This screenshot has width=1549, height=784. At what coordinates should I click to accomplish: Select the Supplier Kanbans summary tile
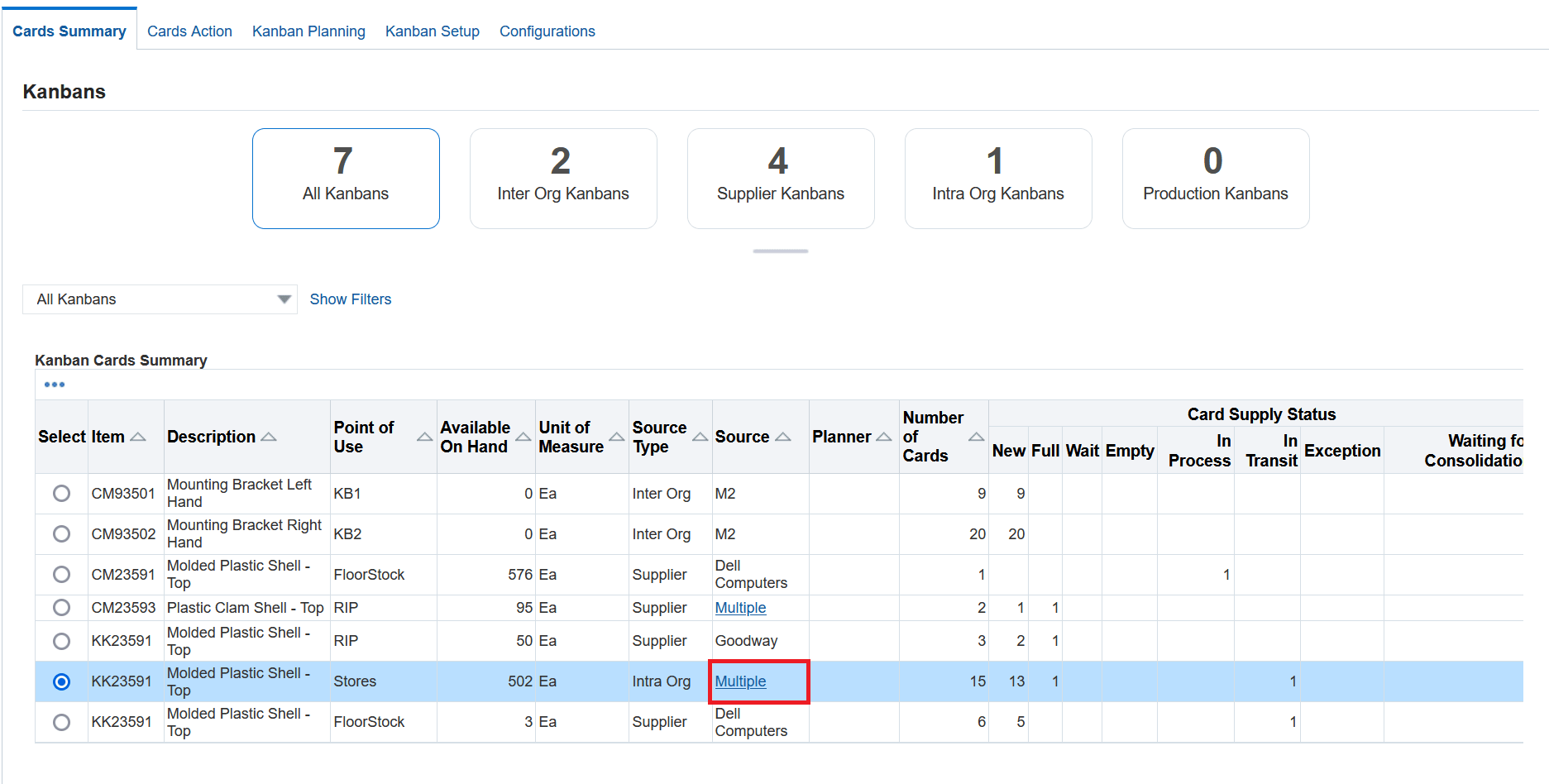click(780, 179)
